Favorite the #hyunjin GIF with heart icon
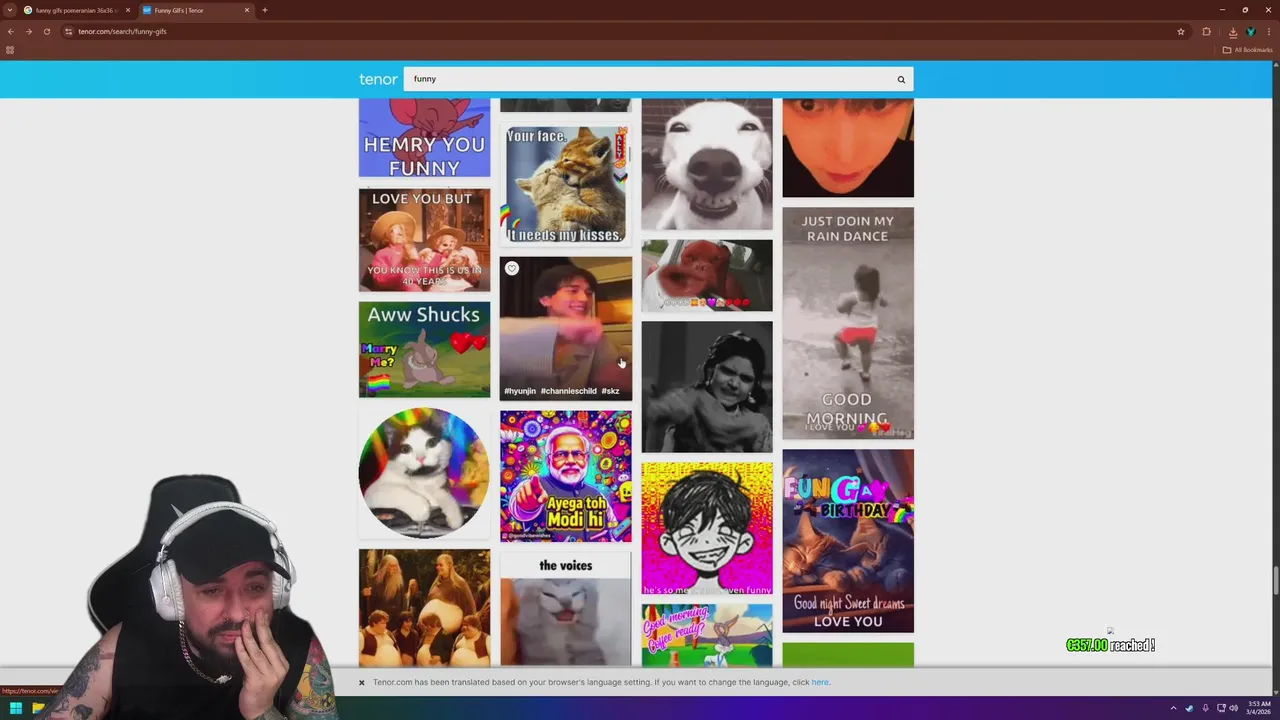Image resolution: width=1280 pixels, height=720 pixels. tap(512, 268)
